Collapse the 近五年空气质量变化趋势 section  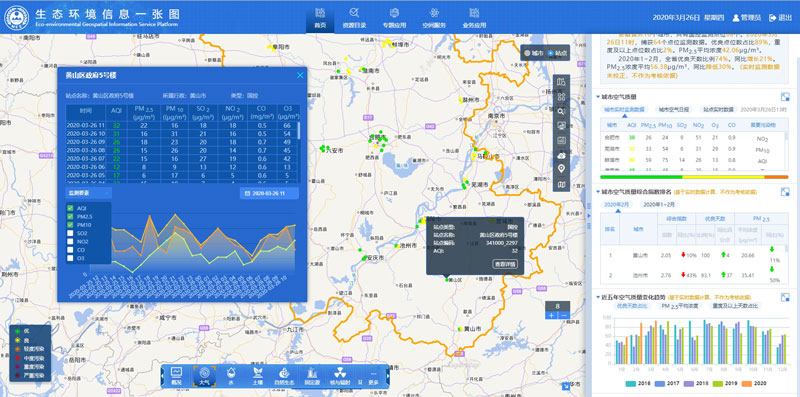(x=598, y=297)
